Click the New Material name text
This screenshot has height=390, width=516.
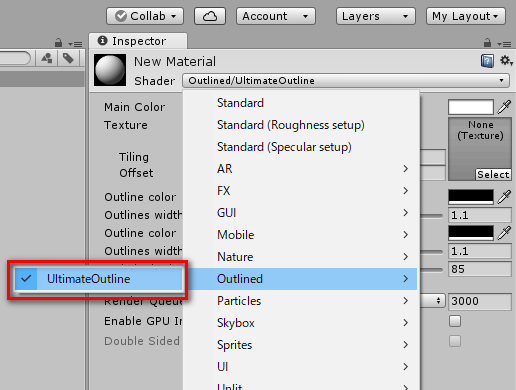(175, 62)
